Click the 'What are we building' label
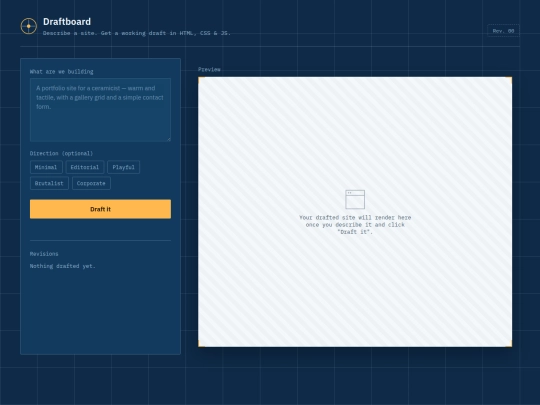 point(62,72)
